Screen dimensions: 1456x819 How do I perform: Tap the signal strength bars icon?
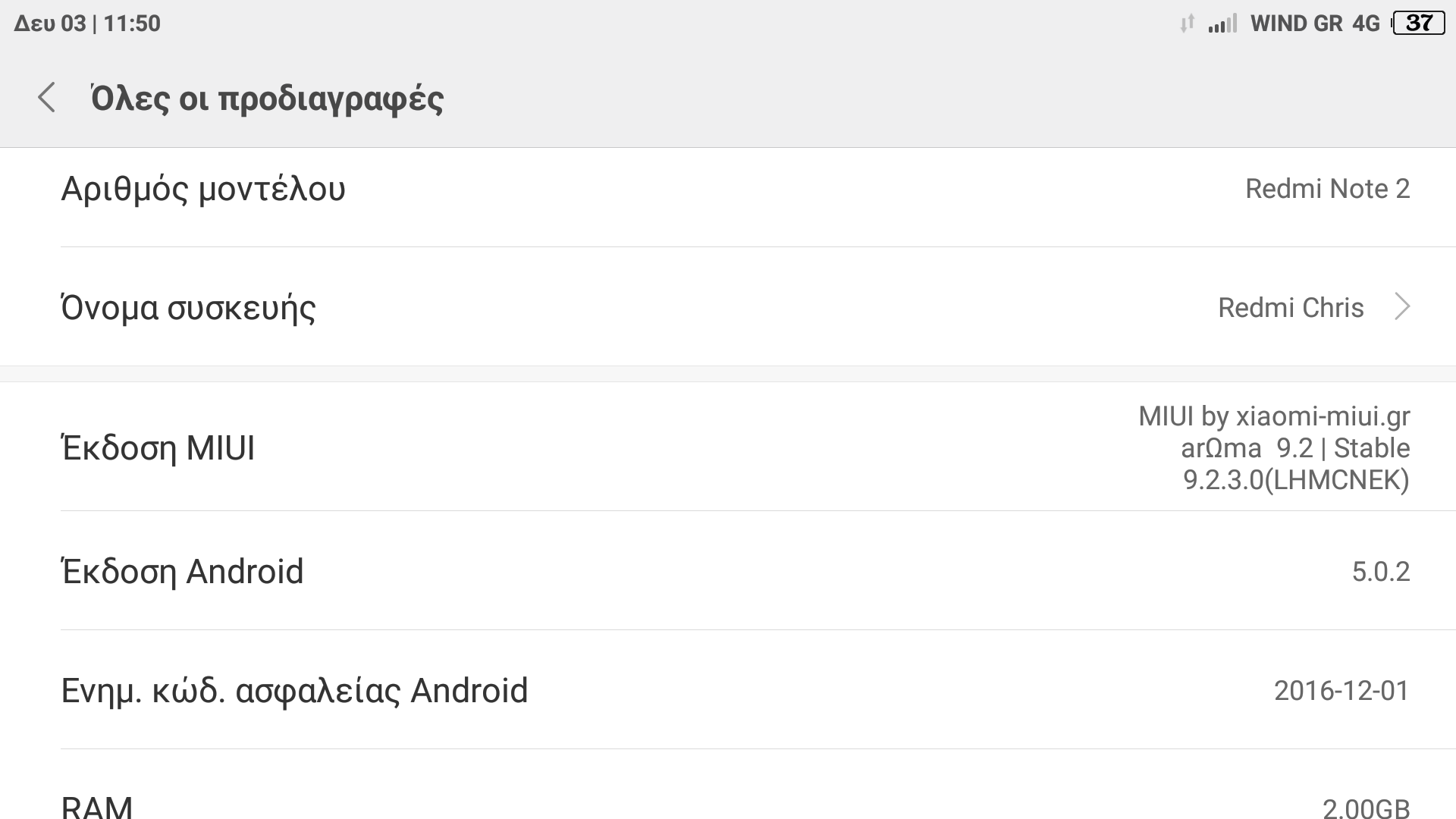1222,24
